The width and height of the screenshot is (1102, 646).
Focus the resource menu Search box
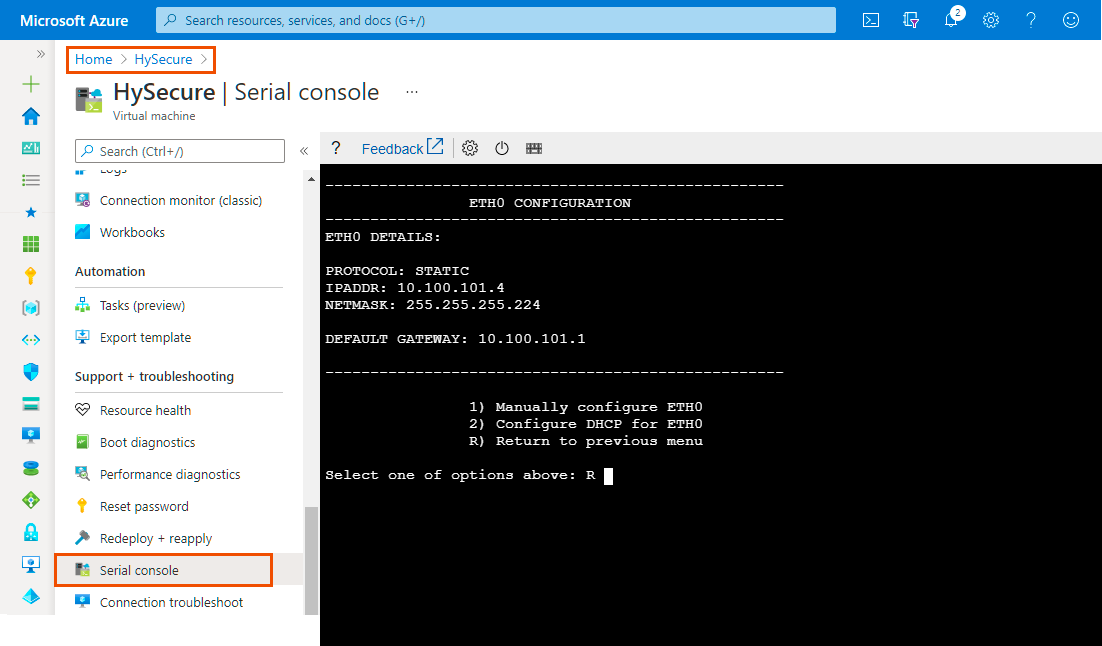pos(180,151)
